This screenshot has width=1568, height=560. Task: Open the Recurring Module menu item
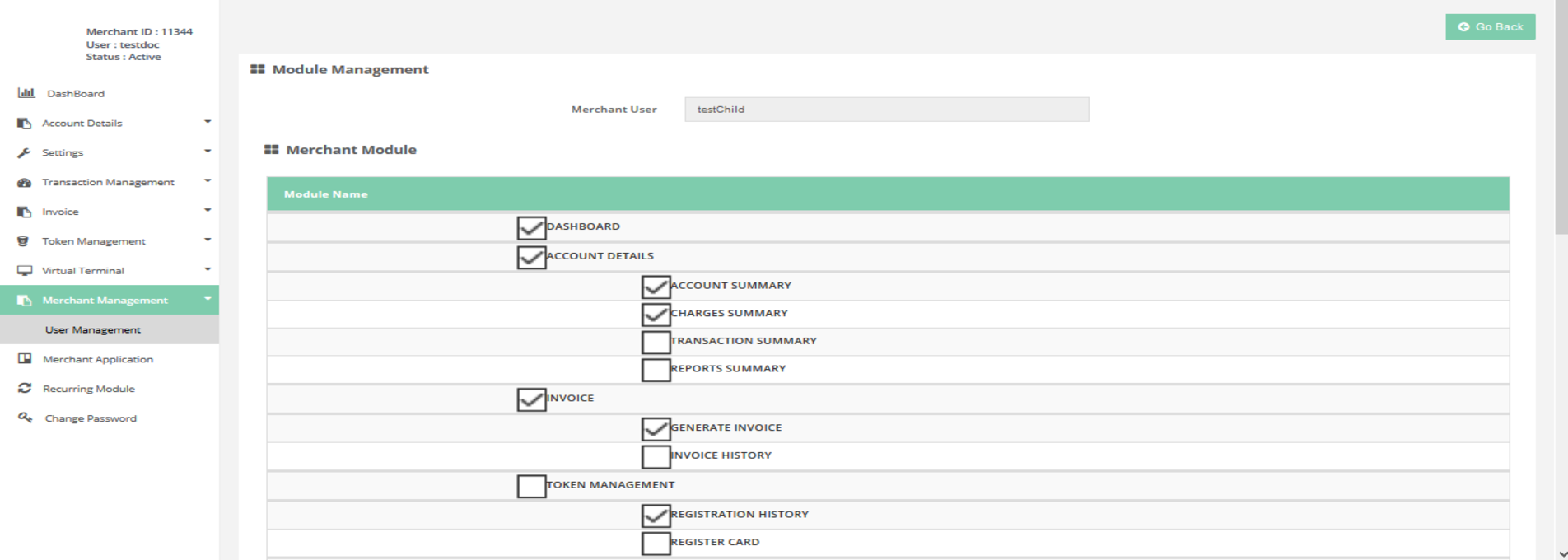88,389
